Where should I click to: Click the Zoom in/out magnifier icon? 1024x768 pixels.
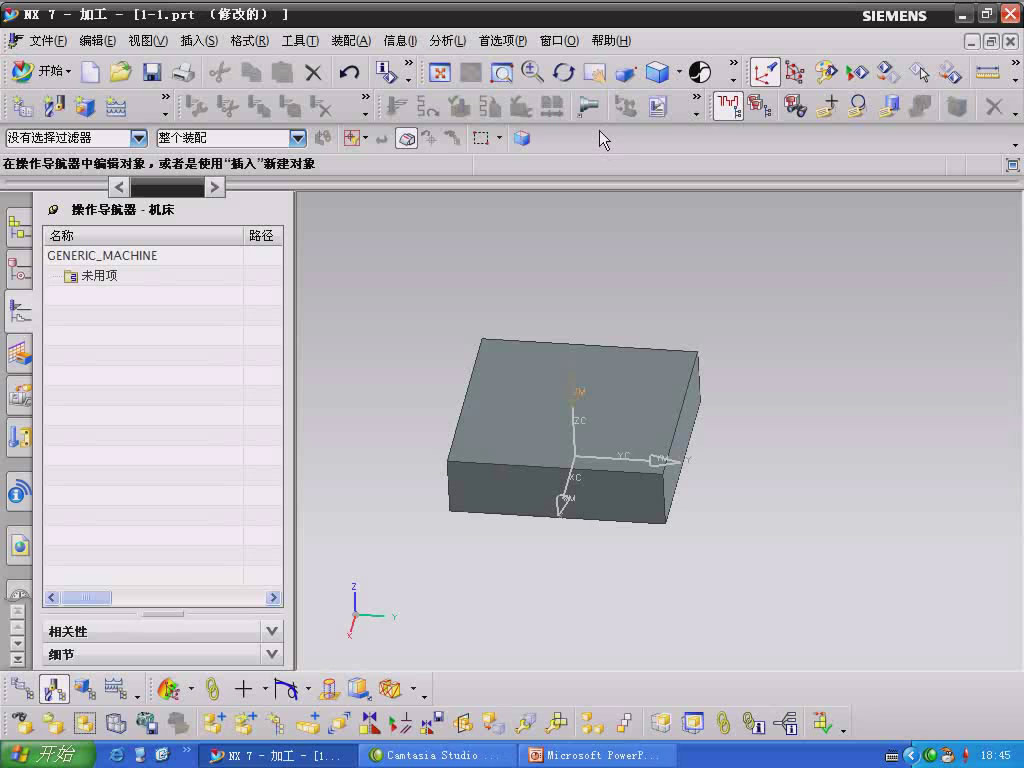532,72
